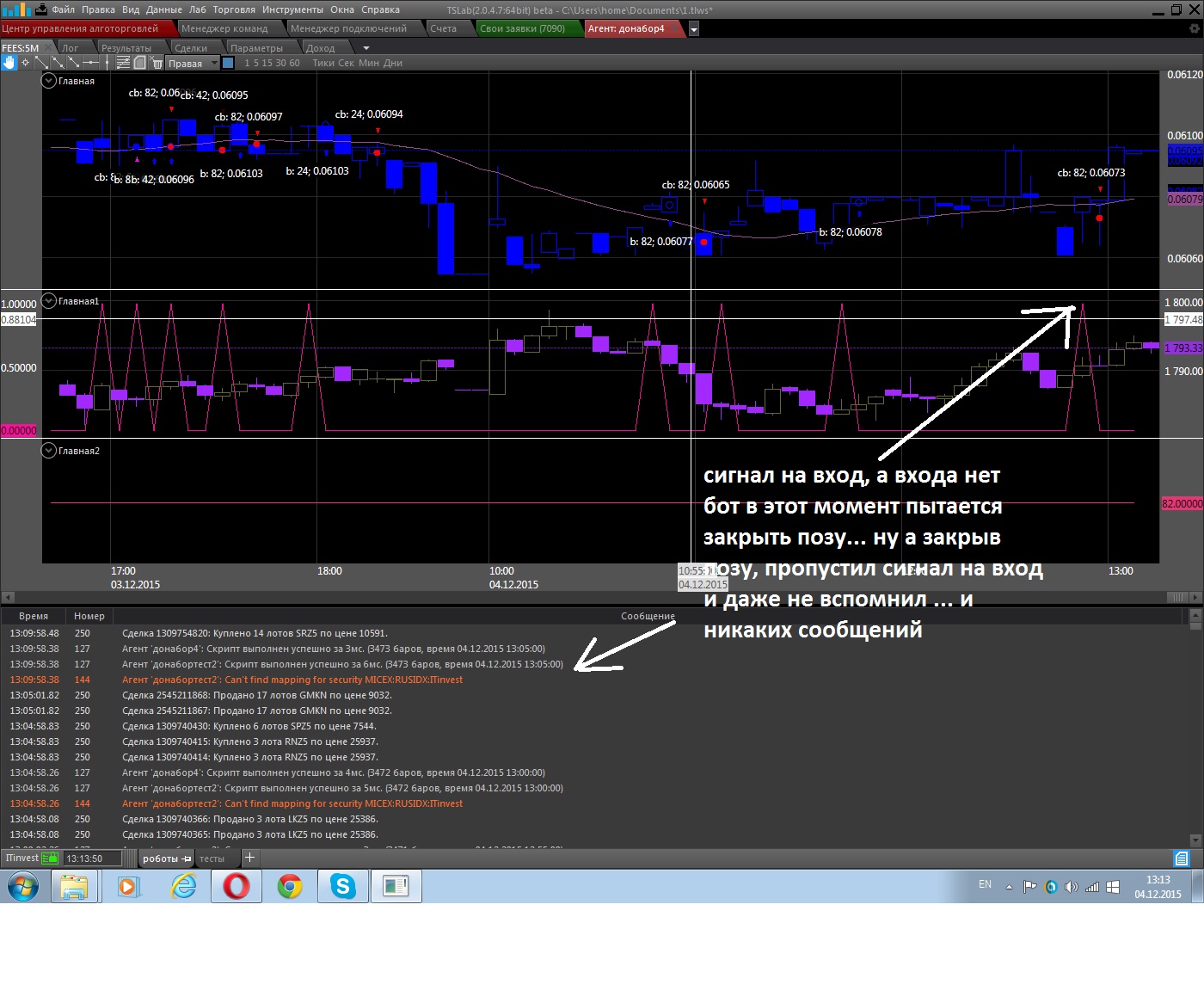Viewport: 1204px width, 1003px height.
Task: Select the vertical line drawing tool
Action: [x=107, y=63]
